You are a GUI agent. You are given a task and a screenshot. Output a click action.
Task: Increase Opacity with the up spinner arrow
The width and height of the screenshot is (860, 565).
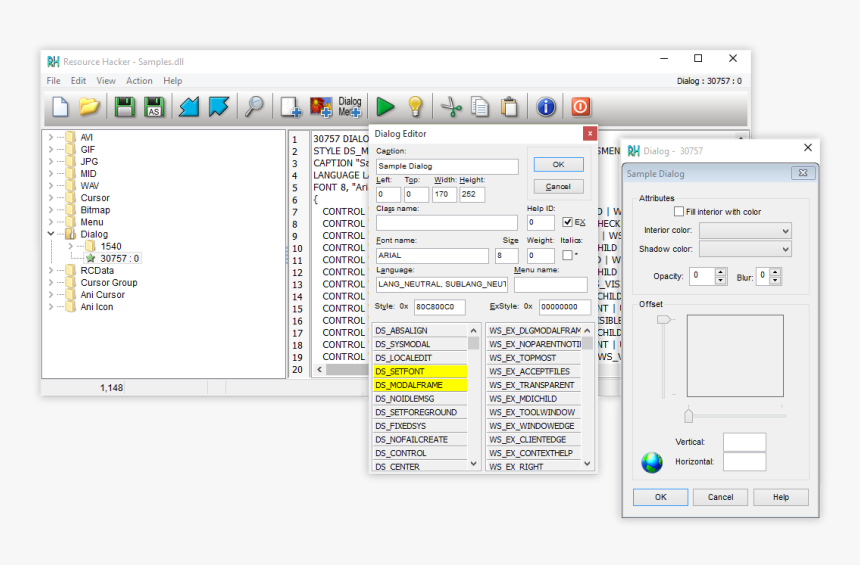click(721, 272)
